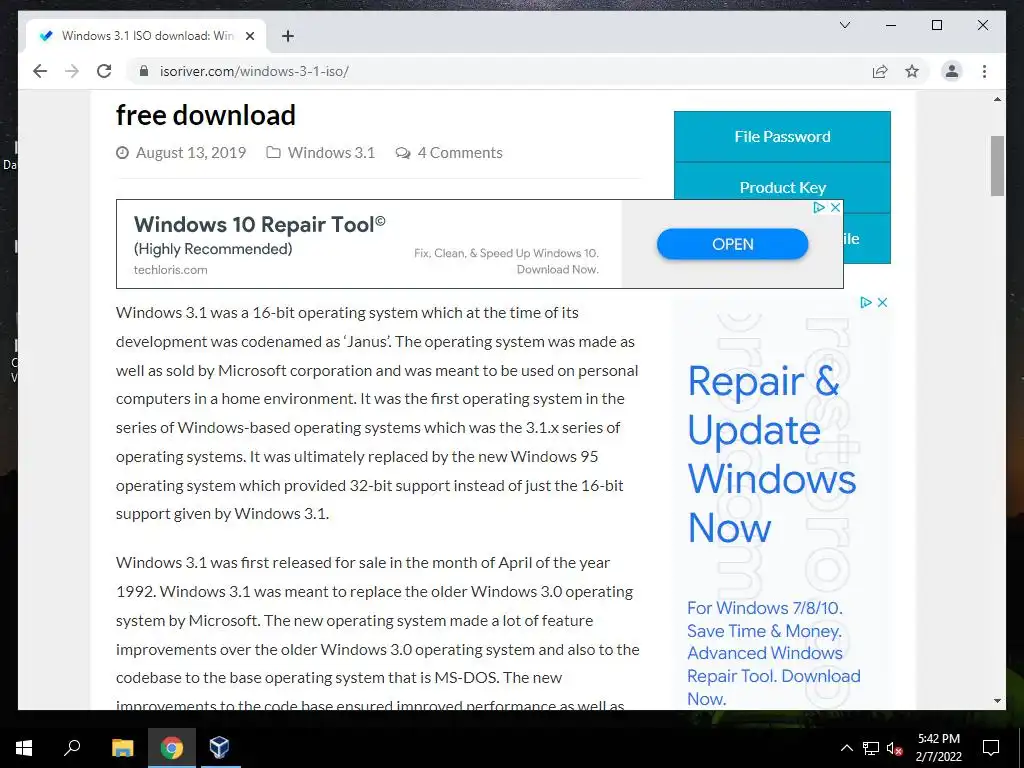
Task: Click 'For Windows 7/8/10.' ad text
Action: tap(765, 608)
